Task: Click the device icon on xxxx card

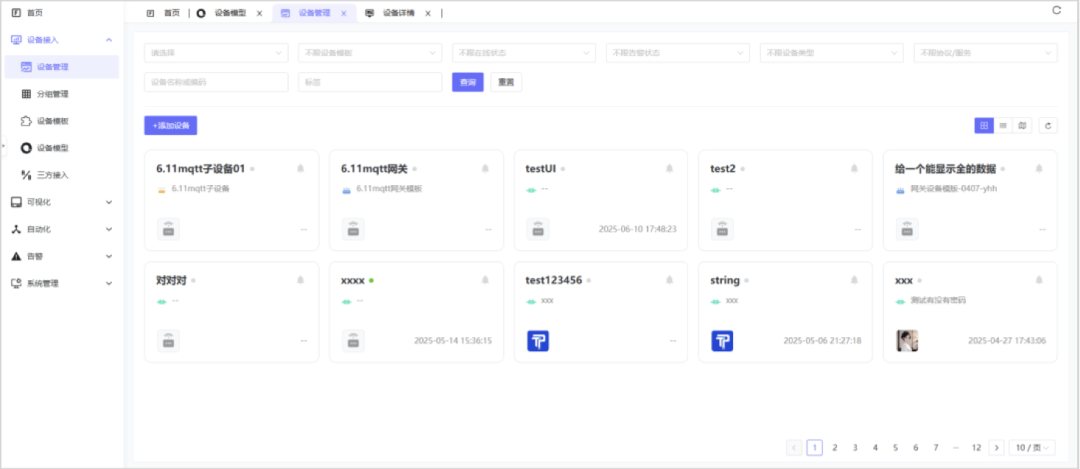Action: [x=353, y=340]
